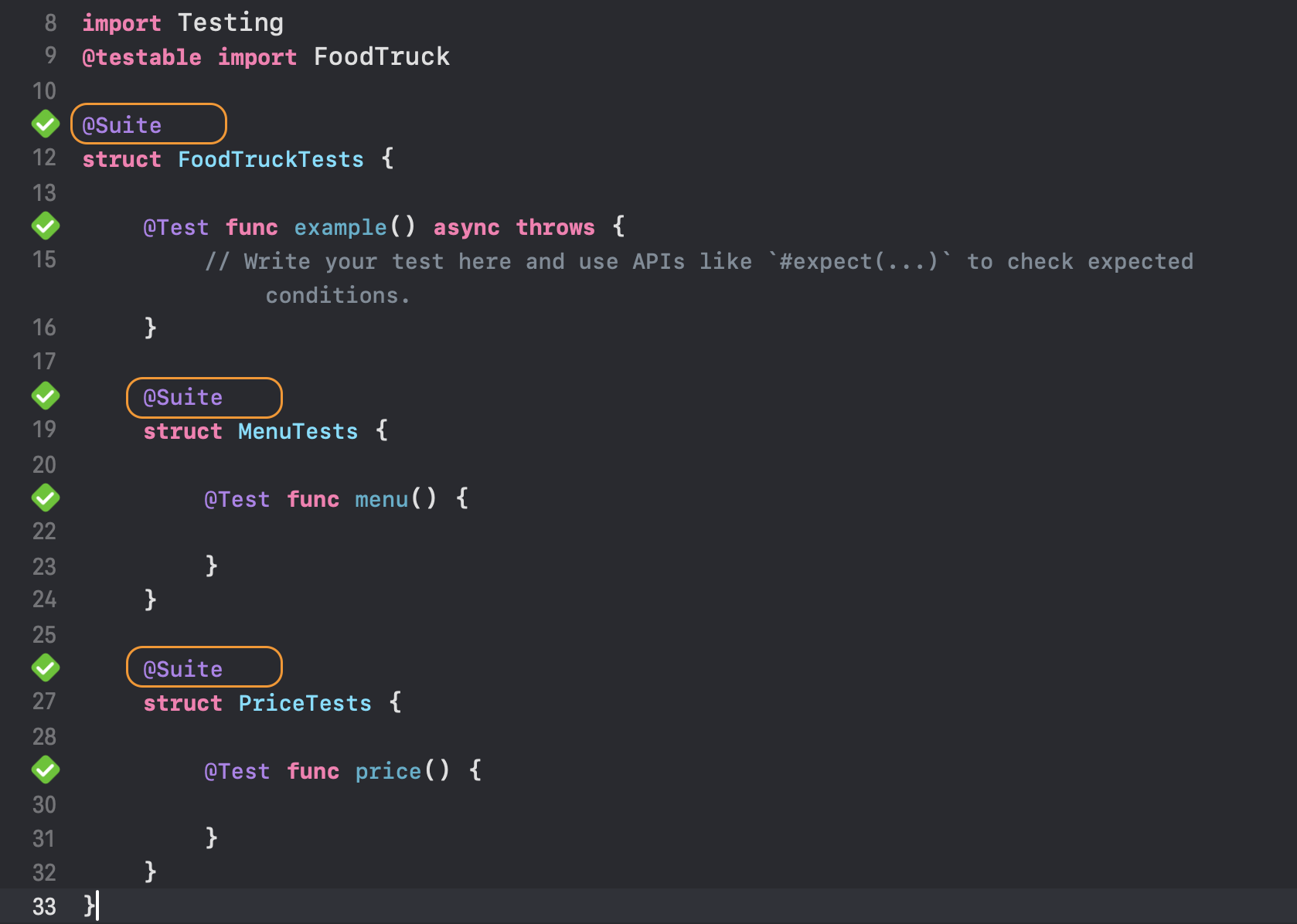Click the import keyword on line 8
1297x924 pixels.
(x=121, y=23)
